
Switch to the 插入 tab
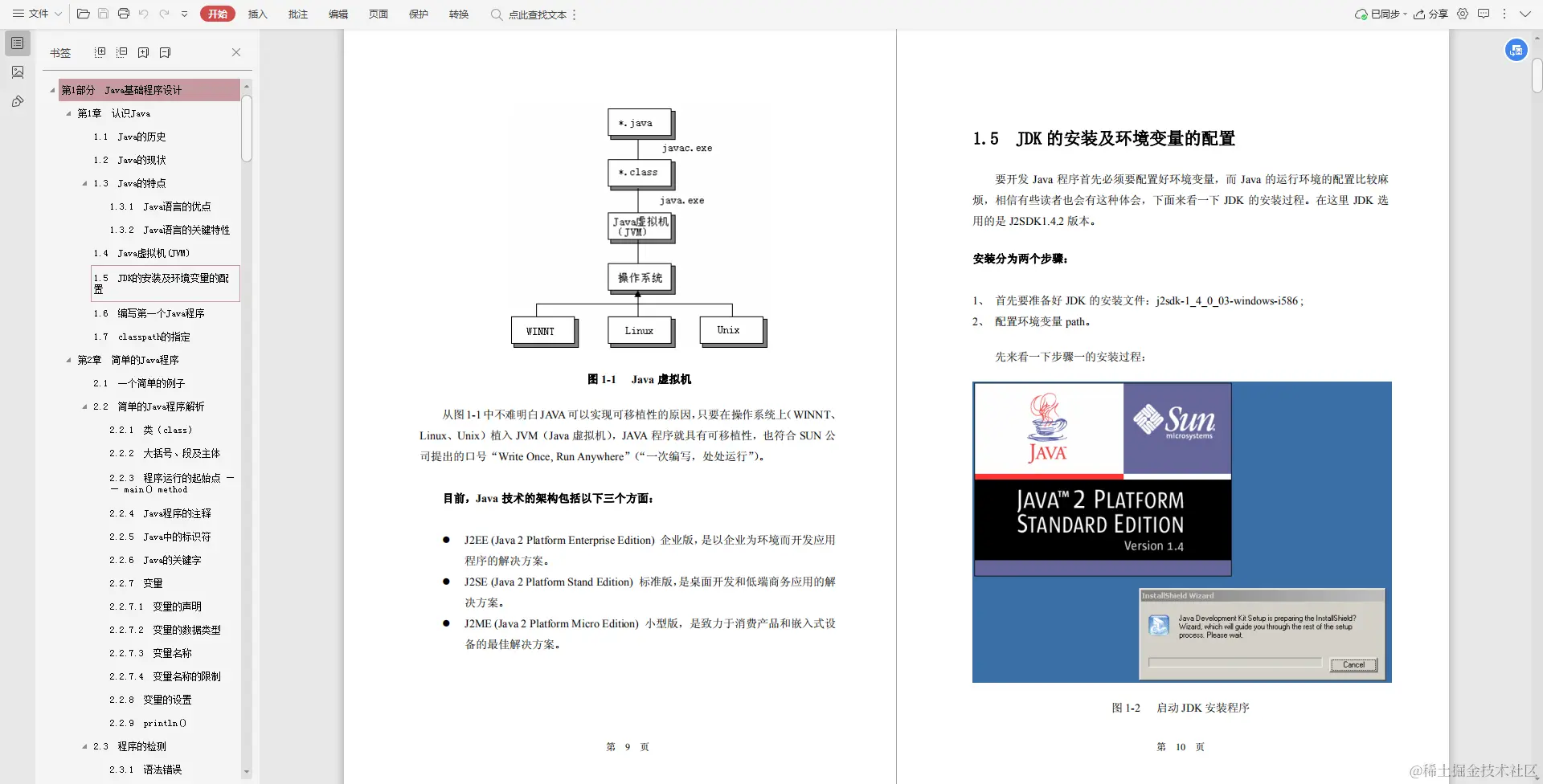pyautogui.click(x=258, y=14)
